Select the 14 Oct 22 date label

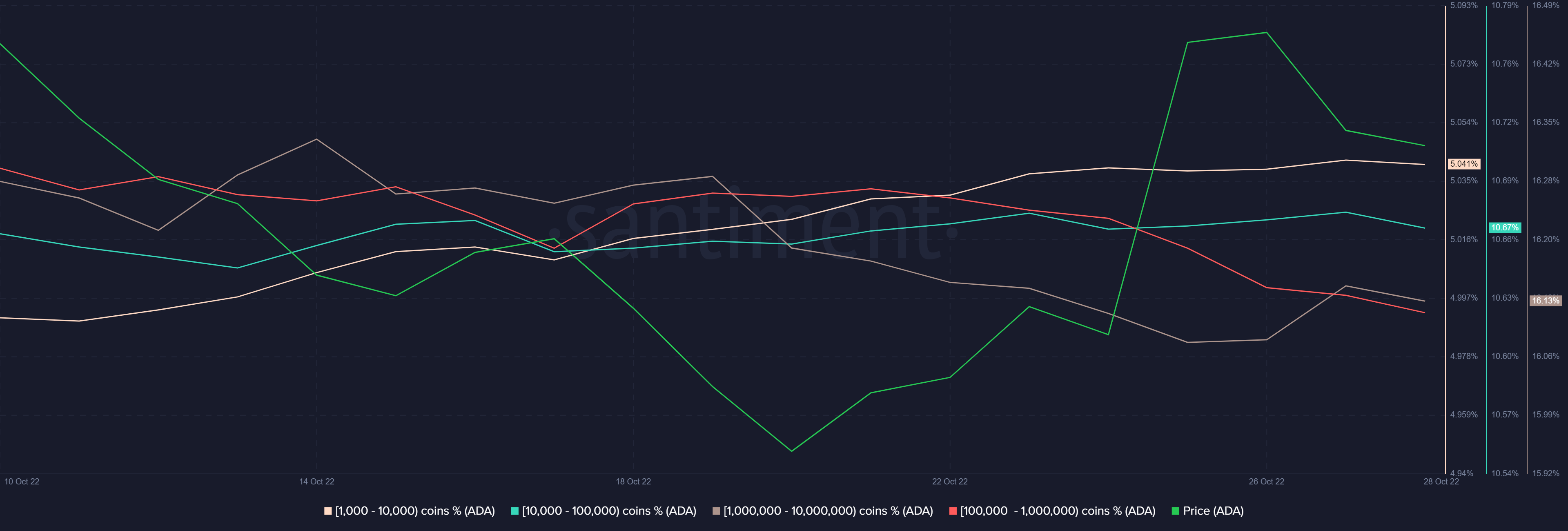(316, 482)
